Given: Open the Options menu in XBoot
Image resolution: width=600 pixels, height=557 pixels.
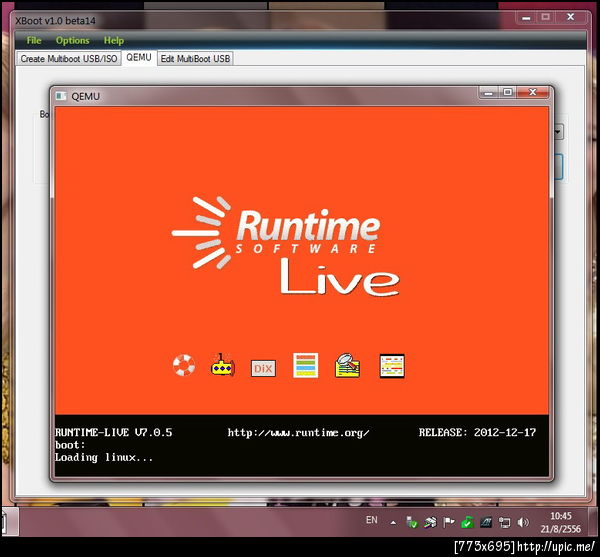Looking at the screenshot, I should [72, 41].
